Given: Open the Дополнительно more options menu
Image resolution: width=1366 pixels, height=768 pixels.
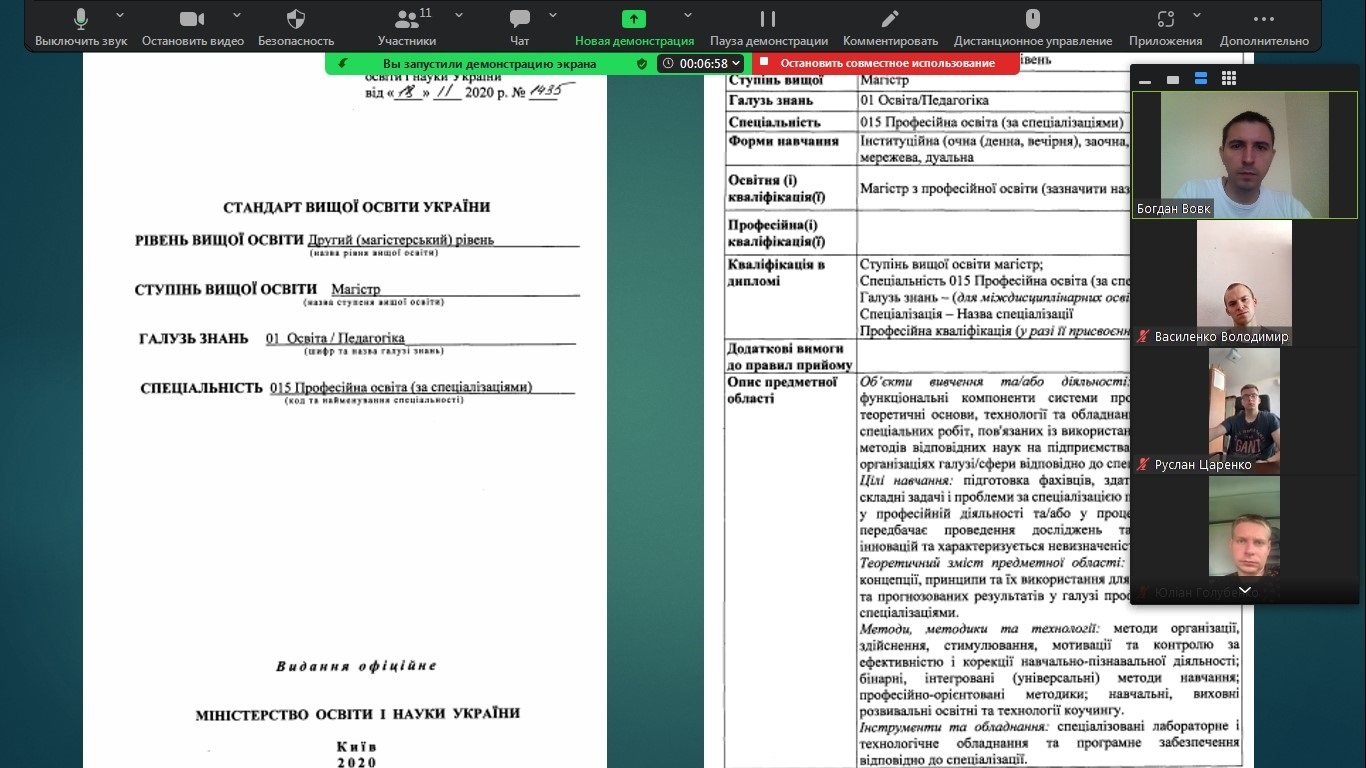Looking at the screenshot, I should tap(1263, 26).
